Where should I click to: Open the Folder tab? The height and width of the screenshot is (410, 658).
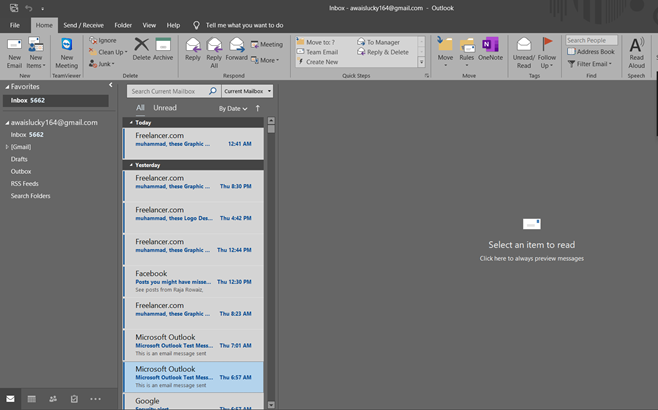[x=123, y=25]
